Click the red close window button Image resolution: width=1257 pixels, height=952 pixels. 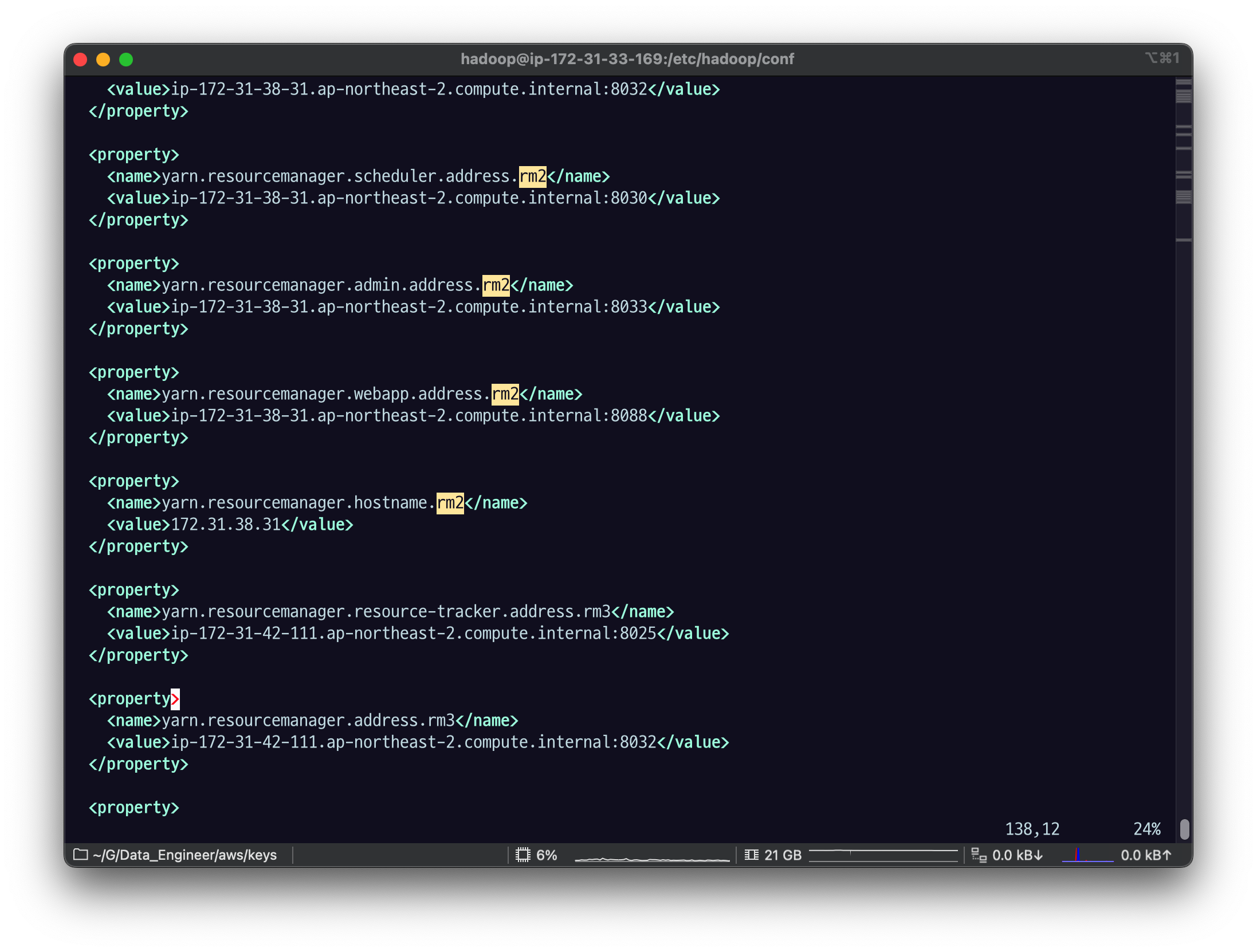(80, 60)
